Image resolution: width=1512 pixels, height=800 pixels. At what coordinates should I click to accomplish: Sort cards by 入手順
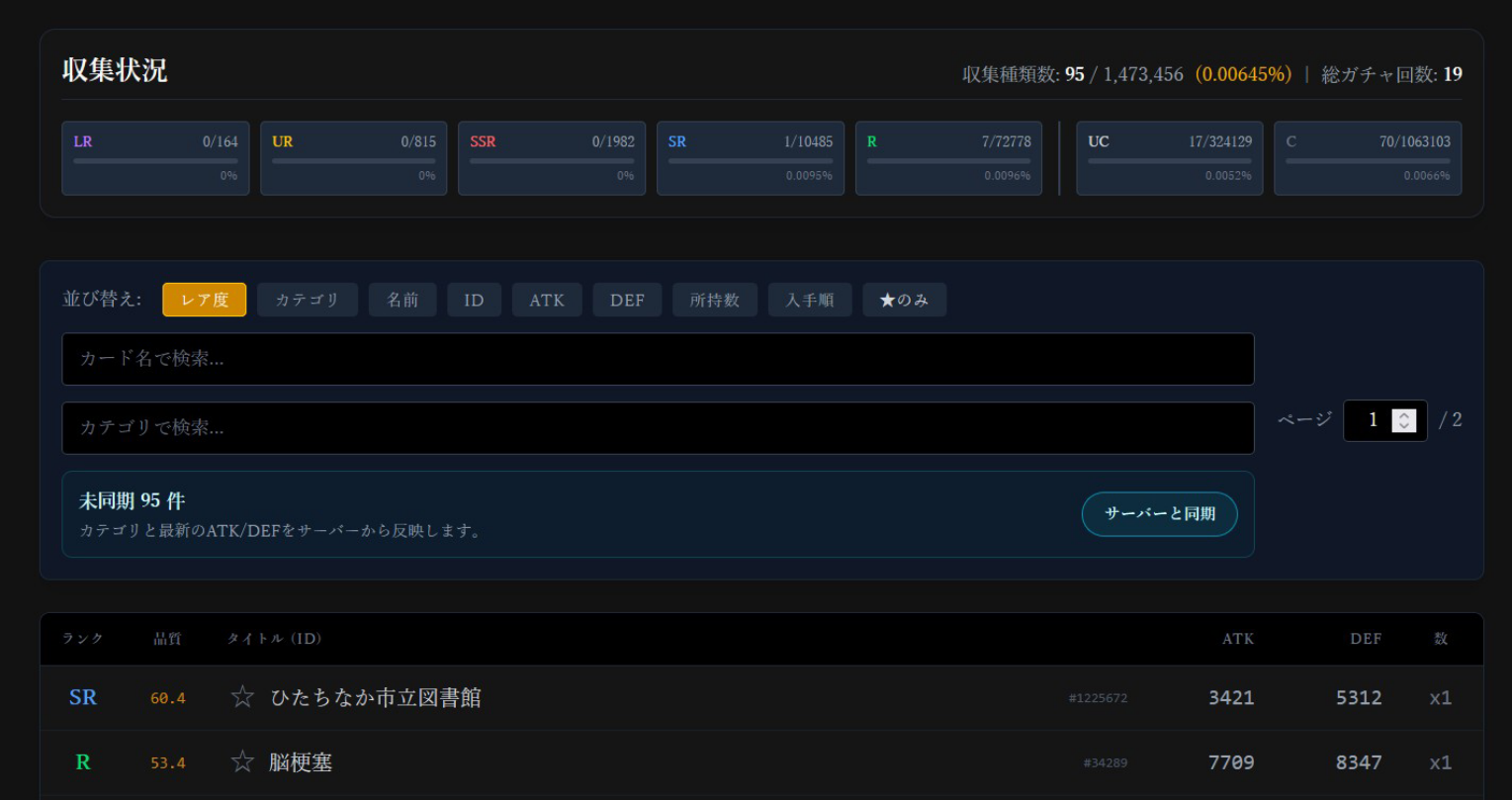click(x=809, y=300)
